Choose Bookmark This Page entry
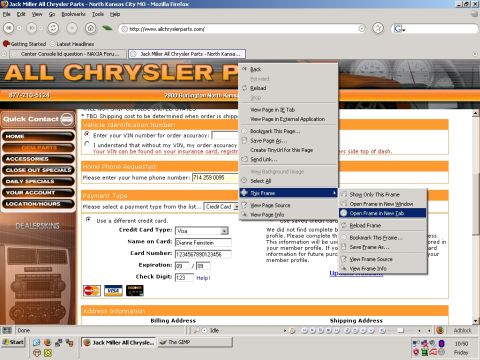Screen dimensions: 480x360 pyautogui.click(x=288, y=131)
